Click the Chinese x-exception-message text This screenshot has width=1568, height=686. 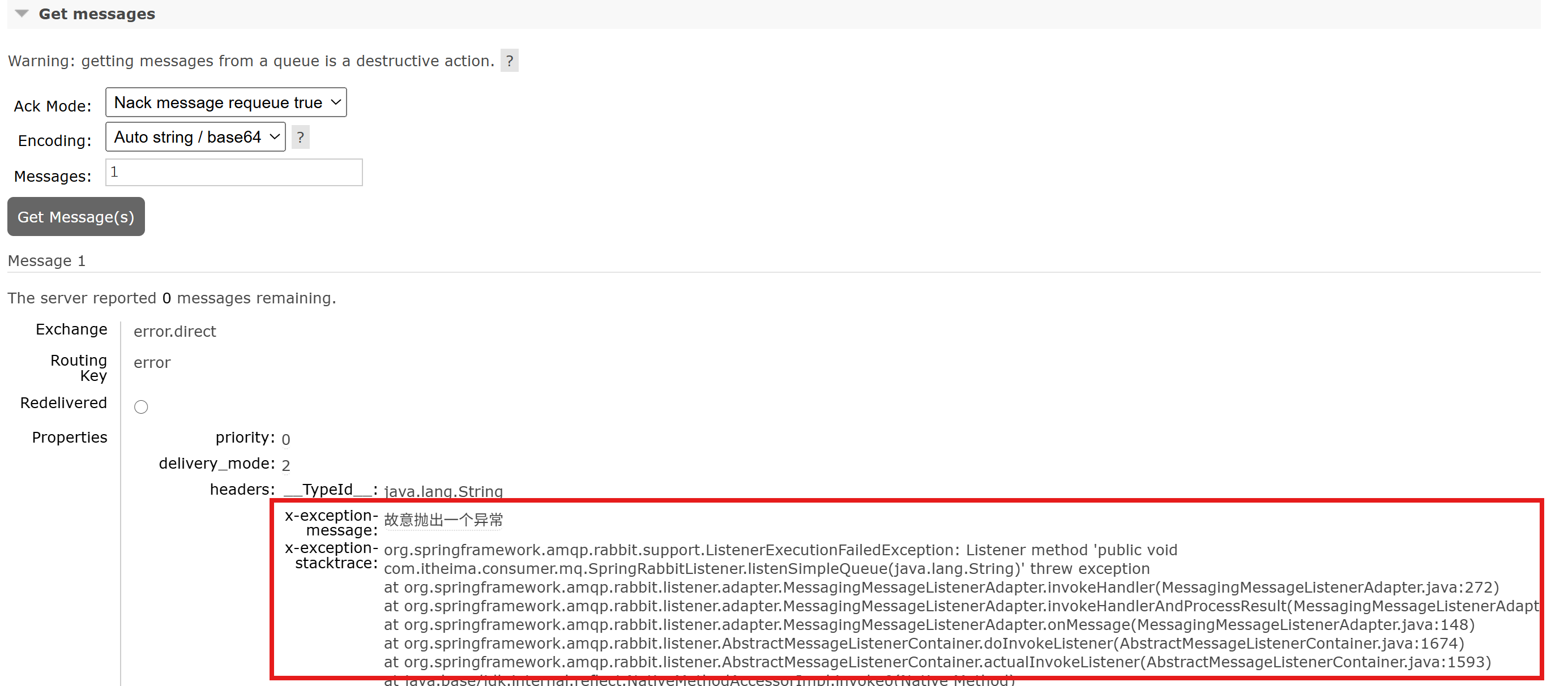[443, 520]
